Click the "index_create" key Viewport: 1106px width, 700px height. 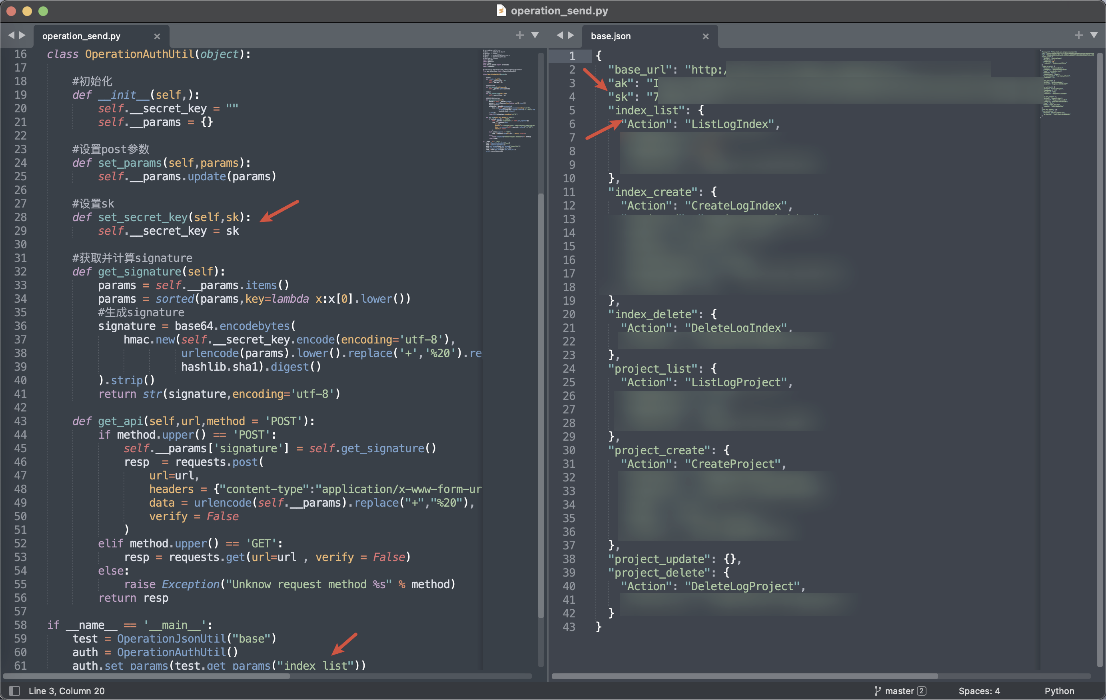[x=652, y=192]
